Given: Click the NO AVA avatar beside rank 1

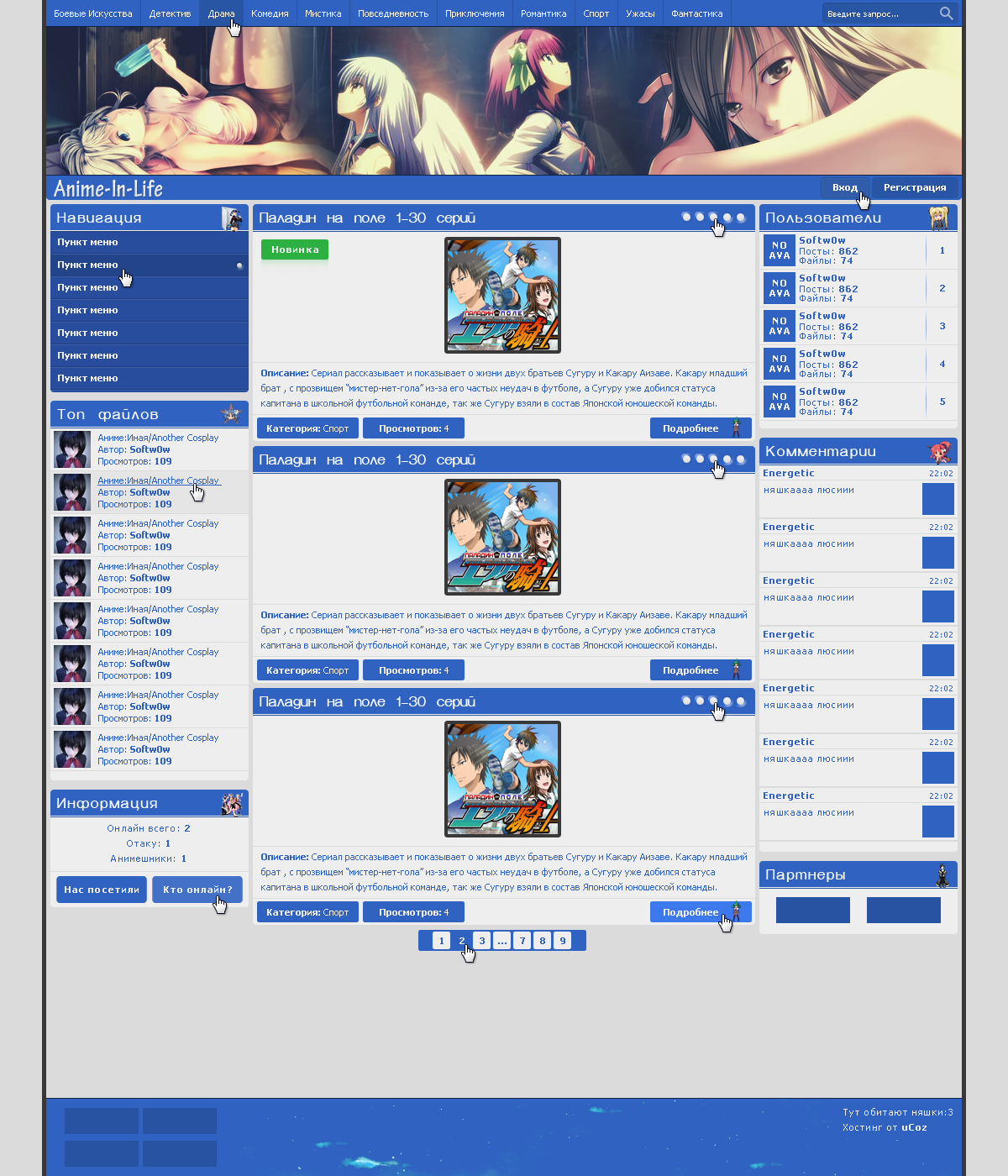Looking at the screenshot, I should 780,250.
